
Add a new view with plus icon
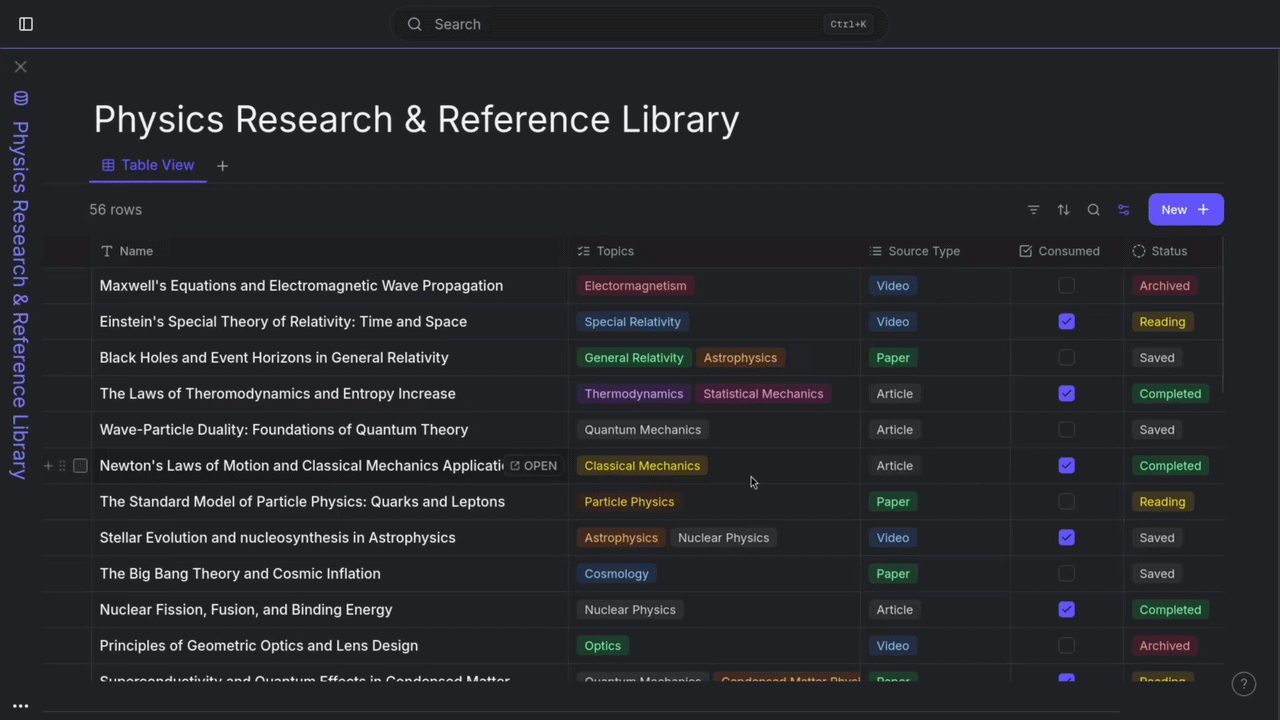coord(222,166)
